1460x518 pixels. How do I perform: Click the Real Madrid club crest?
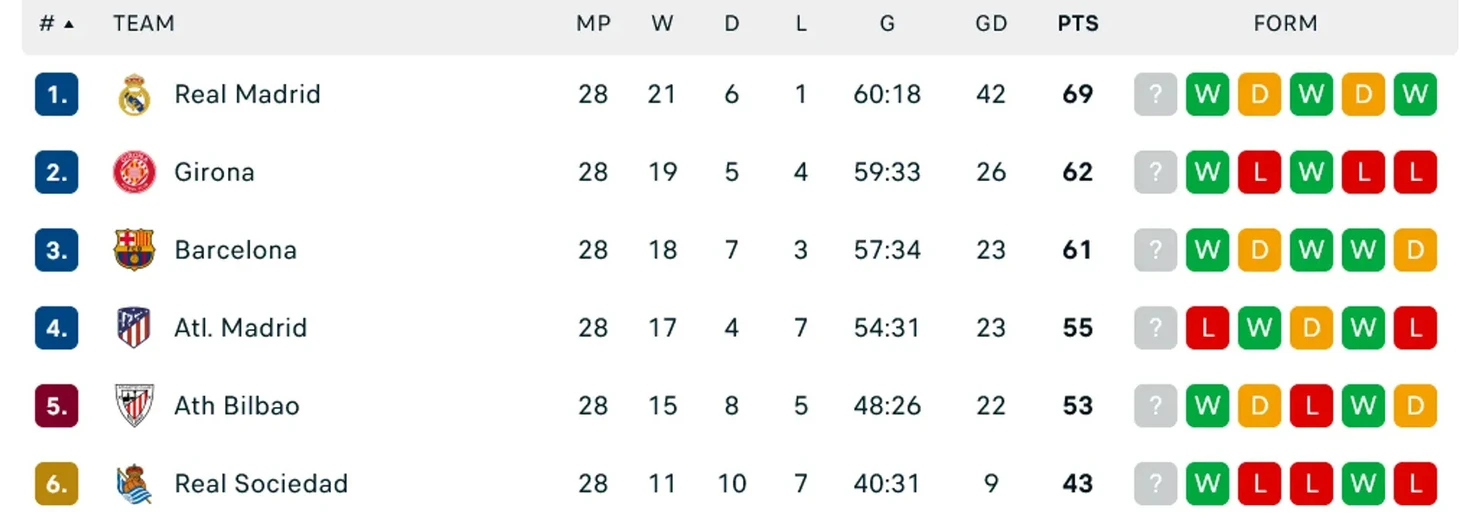click(x=134, y=95)
